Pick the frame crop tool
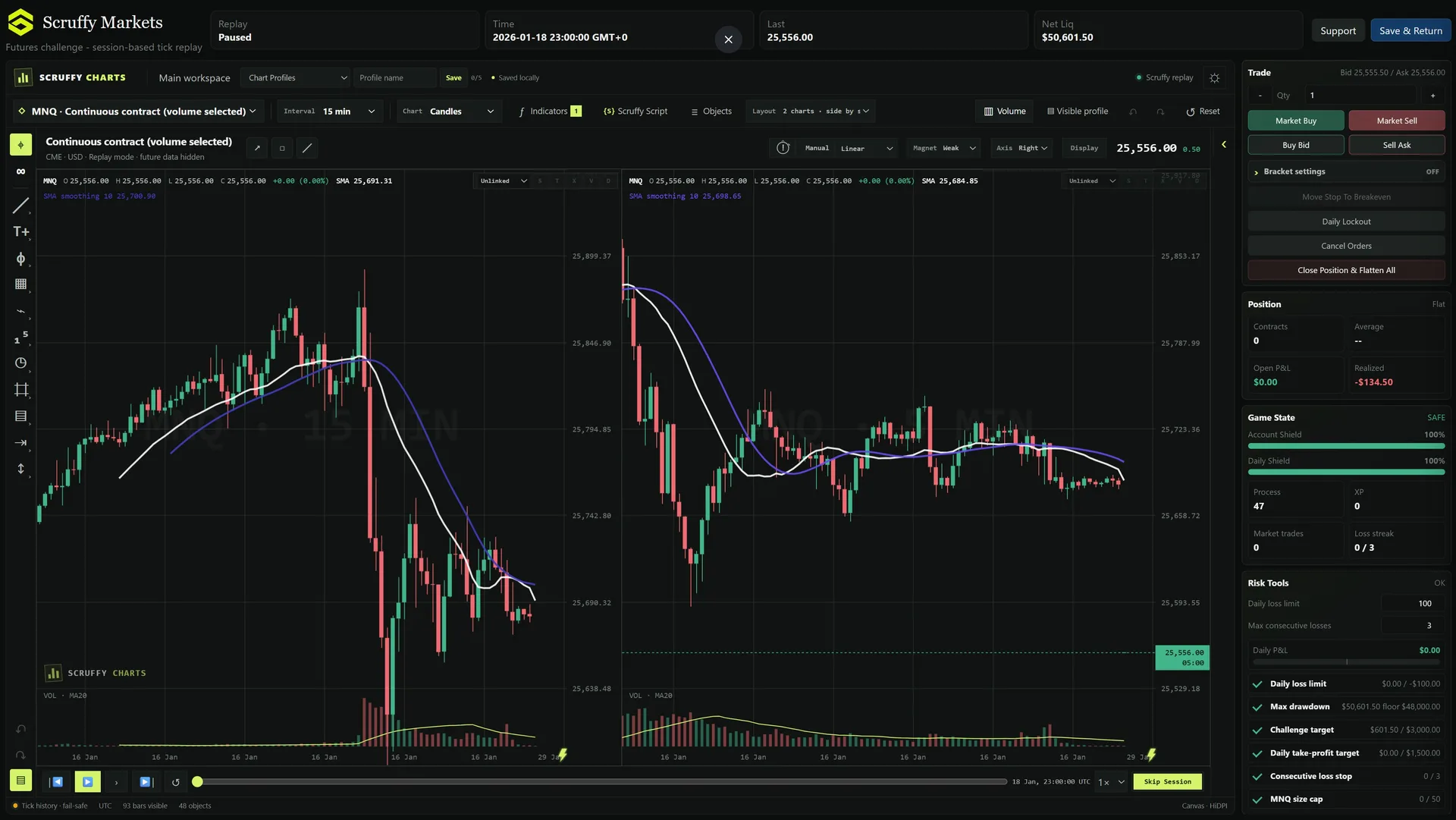The height and width of the screenshot is (820, 1456). (x=20, y=390)
